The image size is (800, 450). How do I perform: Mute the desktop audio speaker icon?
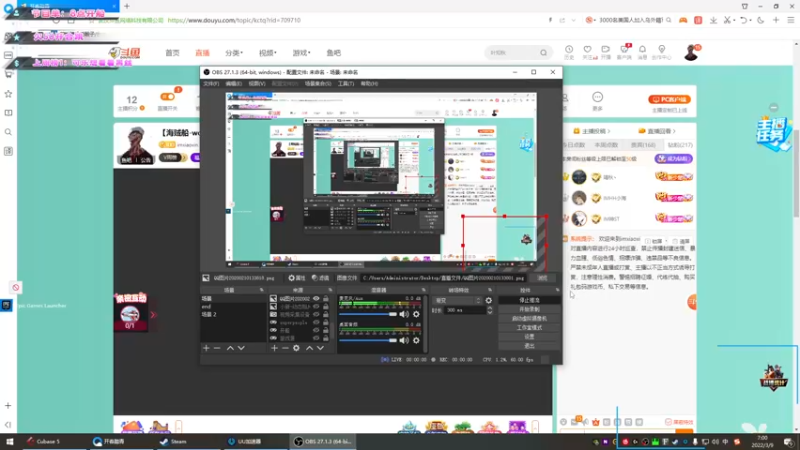(404, 340)
